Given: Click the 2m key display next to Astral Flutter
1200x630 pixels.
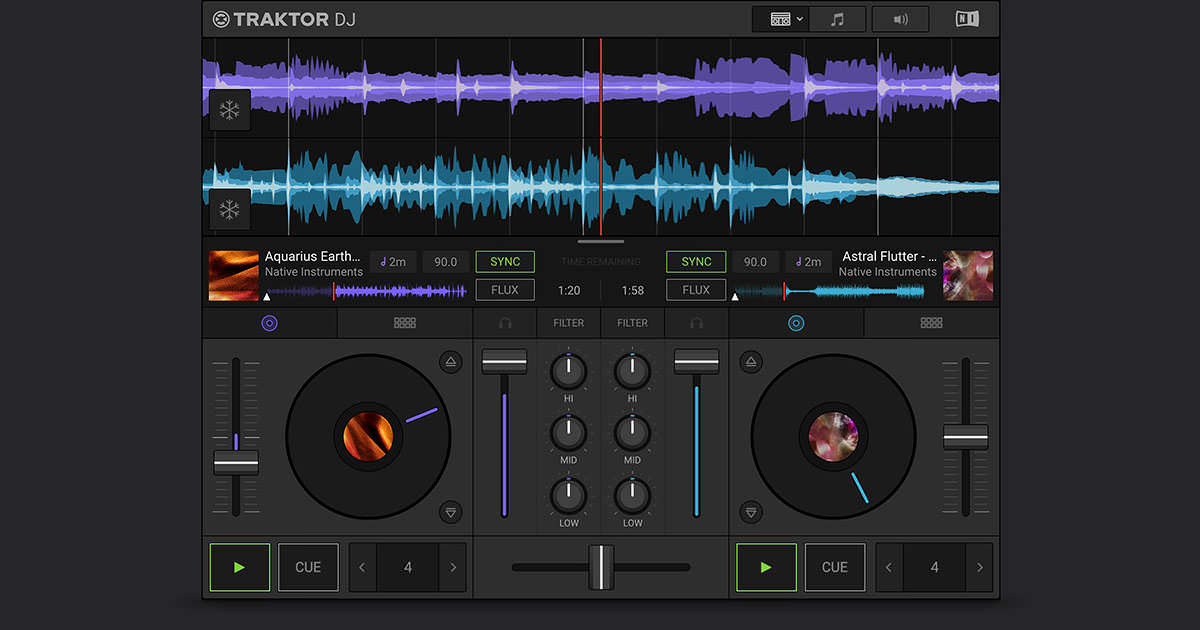Looking at the screenshot, I should 809,262.
